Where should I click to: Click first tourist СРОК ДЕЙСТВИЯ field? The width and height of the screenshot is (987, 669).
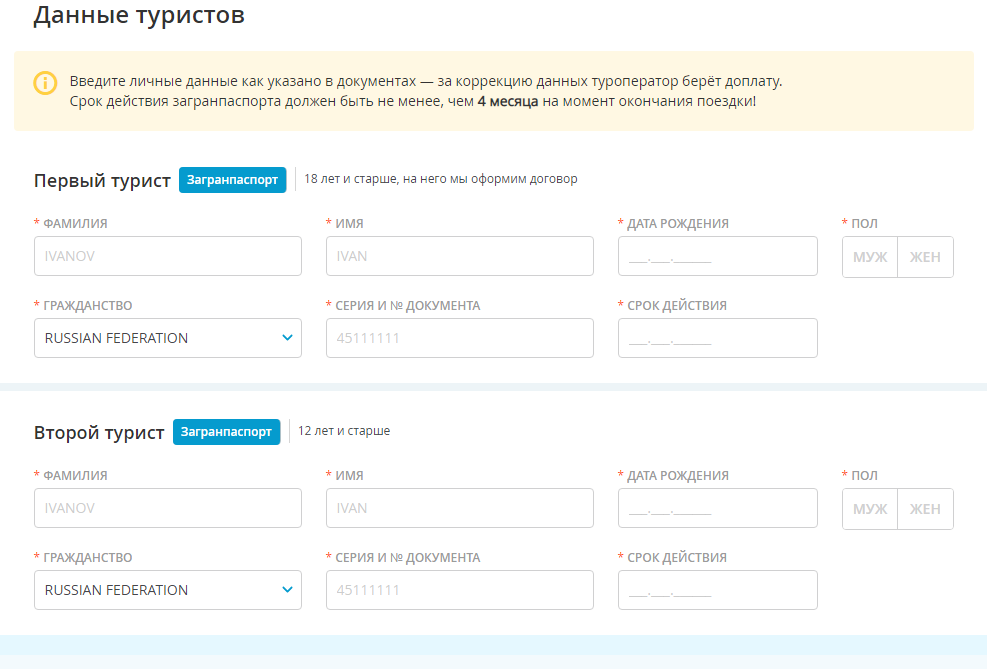point(718,338)
